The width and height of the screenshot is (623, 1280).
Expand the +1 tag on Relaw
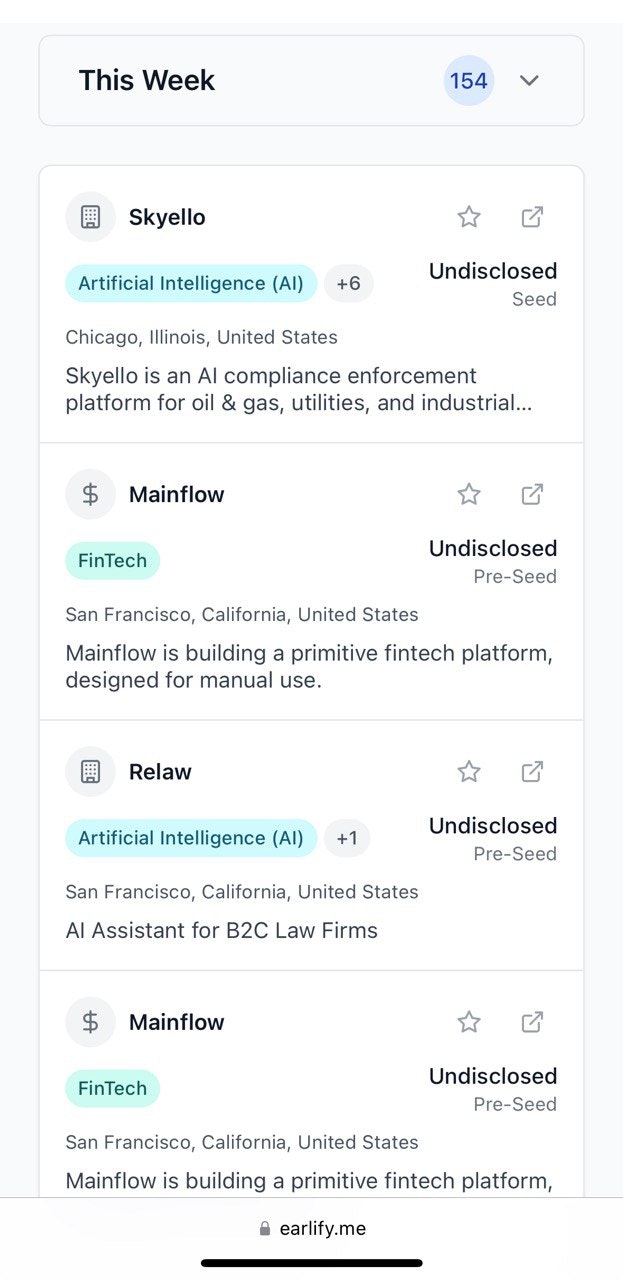347,839
